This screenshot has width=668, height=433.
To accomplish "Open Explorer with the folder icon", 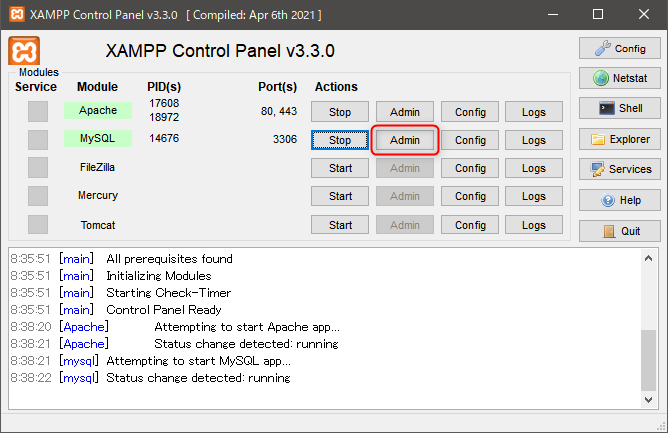I will 598,139.
